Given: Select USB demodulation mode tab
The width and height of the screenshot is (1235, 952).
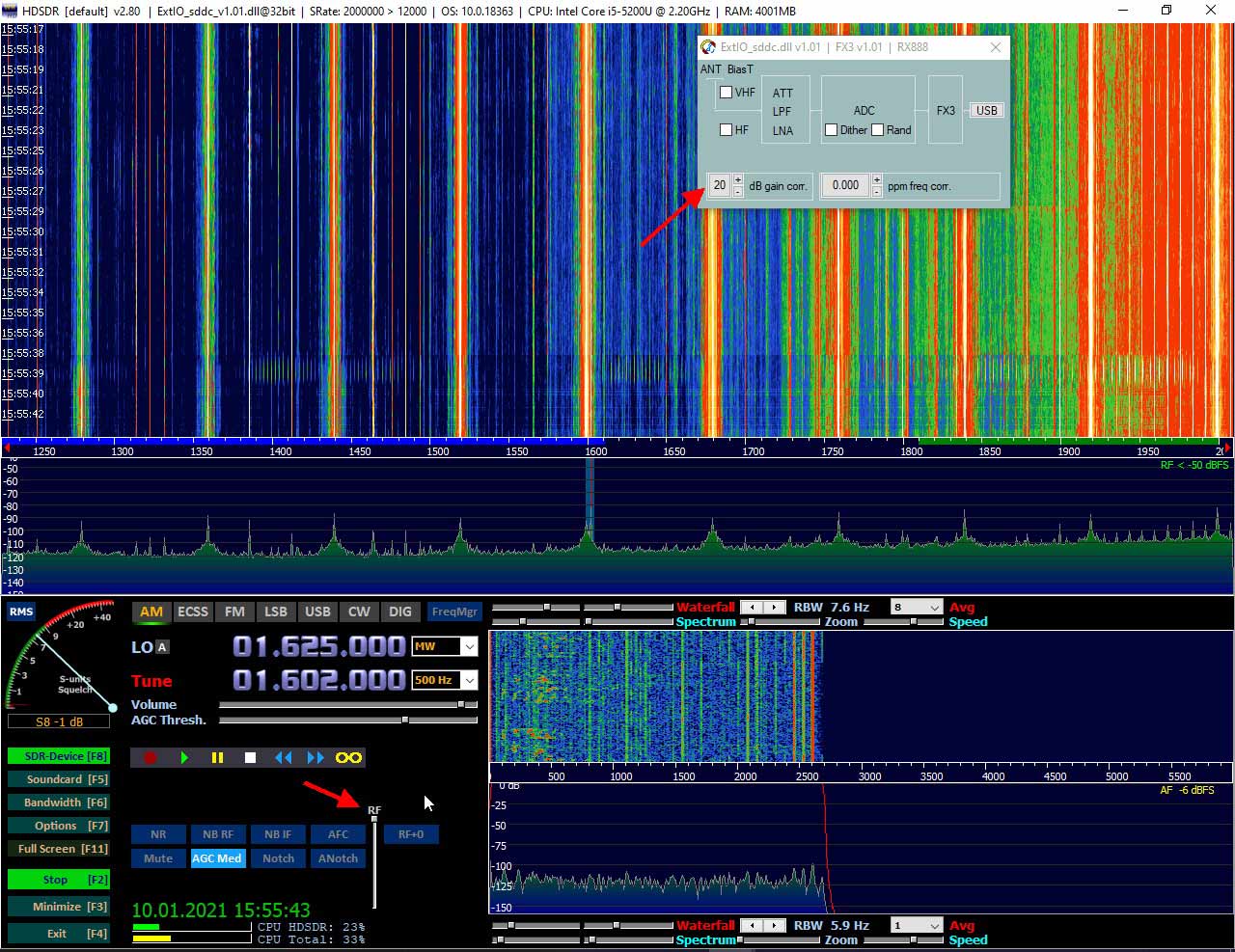Looking at the screenshot, I should pos(317,612).
